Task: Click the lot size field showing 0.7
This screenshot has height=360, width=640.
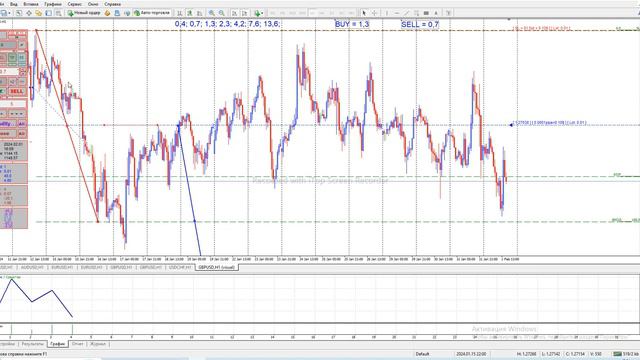Action: click(x=9, y=71)
